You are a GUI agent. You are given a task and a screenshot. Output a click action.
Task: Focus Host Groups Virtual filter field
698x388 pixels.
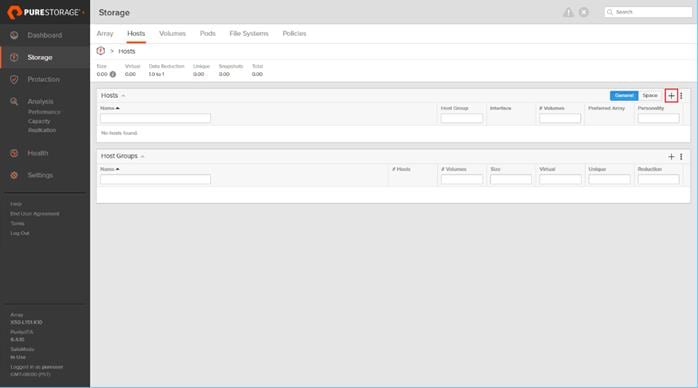pyautogui.click(x=560, y=179)
